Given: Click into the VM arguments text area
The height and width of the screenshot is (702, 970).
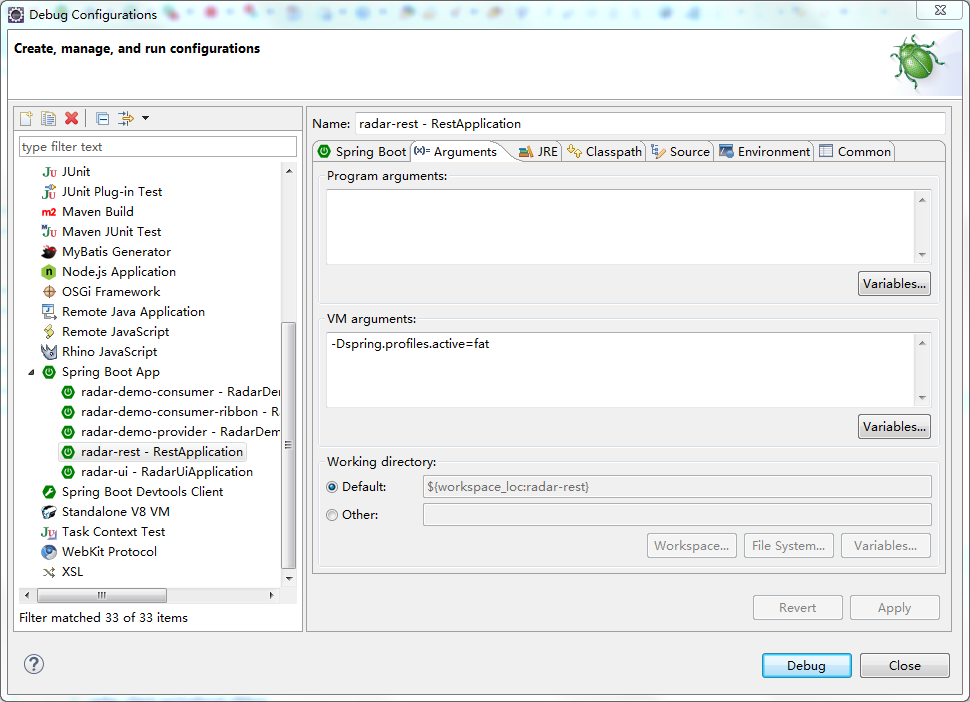Looking at the screenshot, I should click(x=620, y=370).
